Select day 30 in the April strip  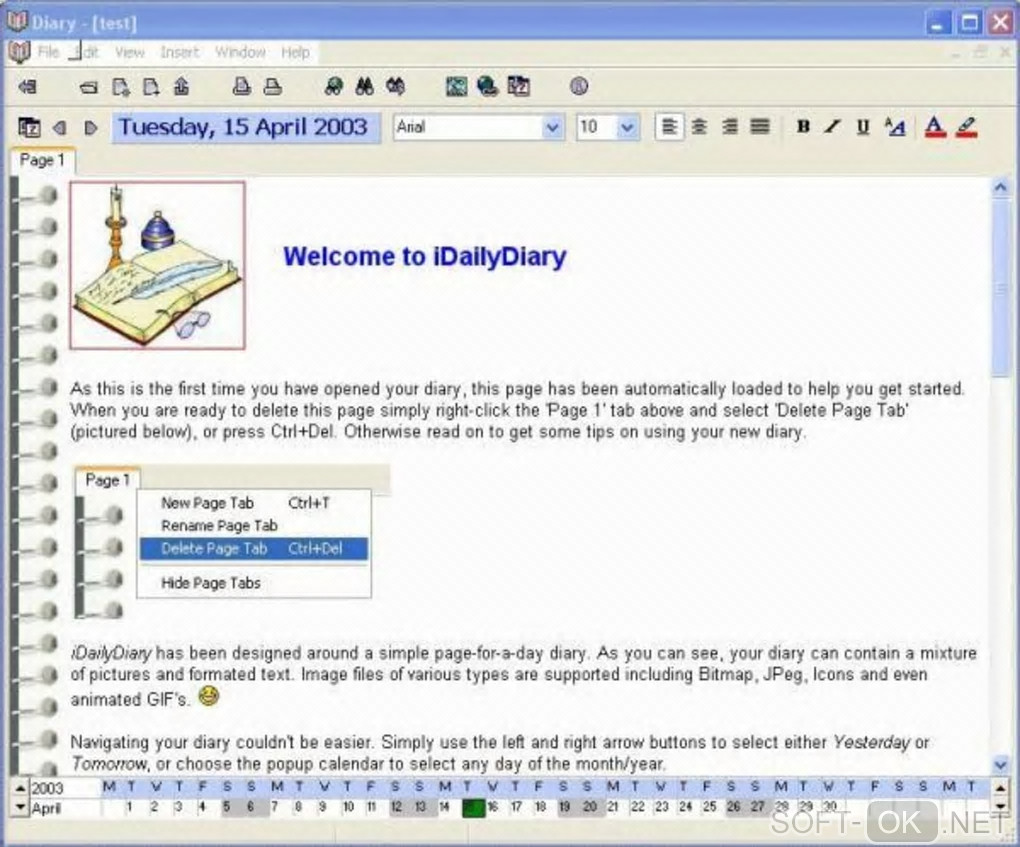pos(829,807)
